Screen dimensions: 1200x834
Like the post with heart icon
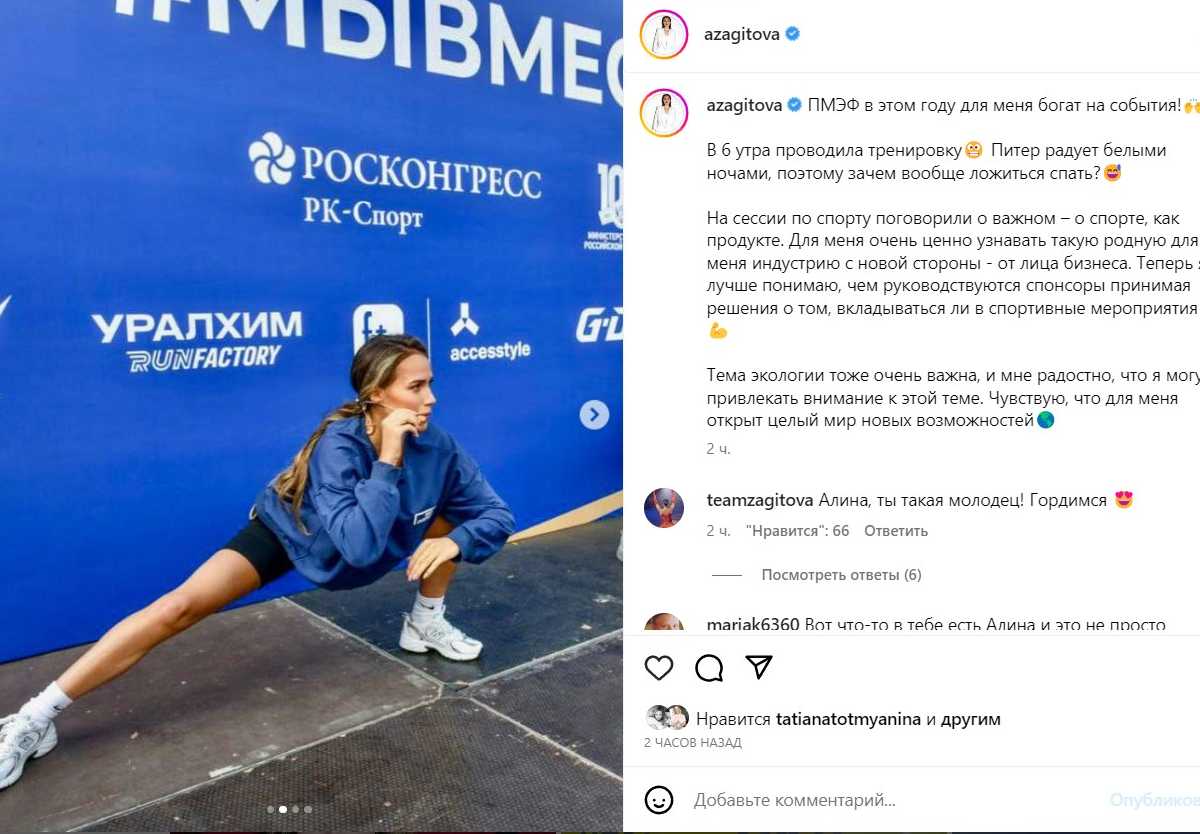[658, 668]
